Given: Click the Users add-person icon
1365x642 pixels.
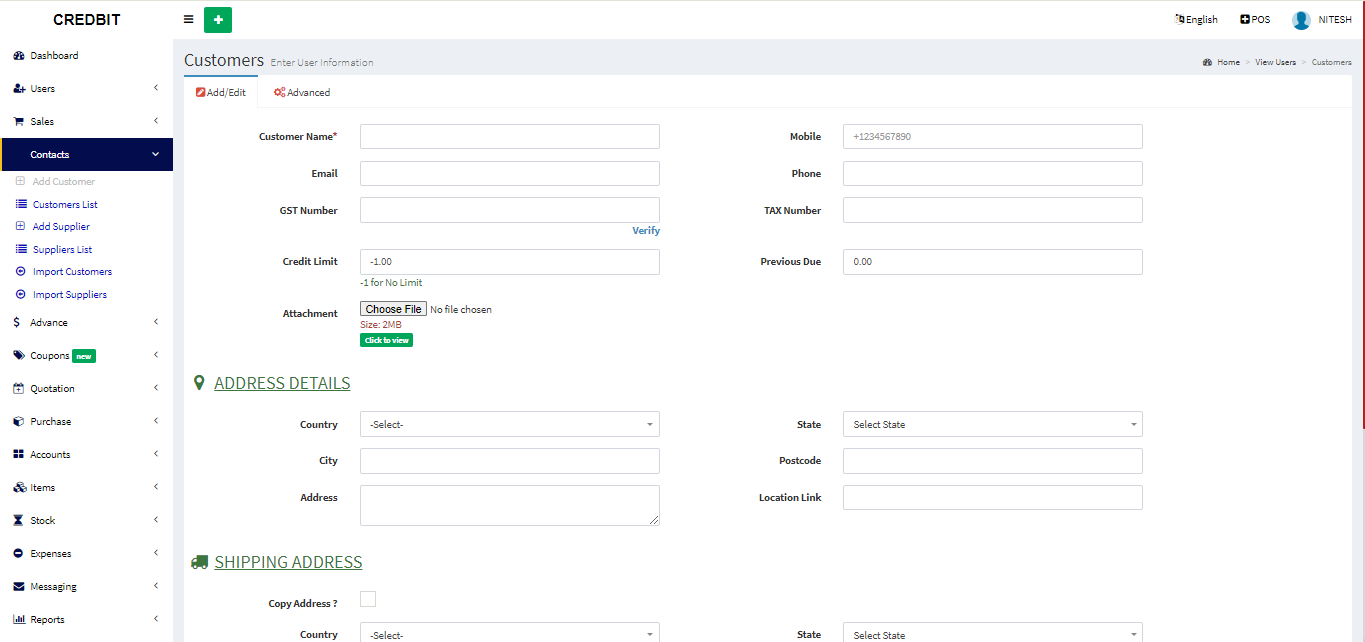Looking at the screenshot, I should tap(19, 89).
